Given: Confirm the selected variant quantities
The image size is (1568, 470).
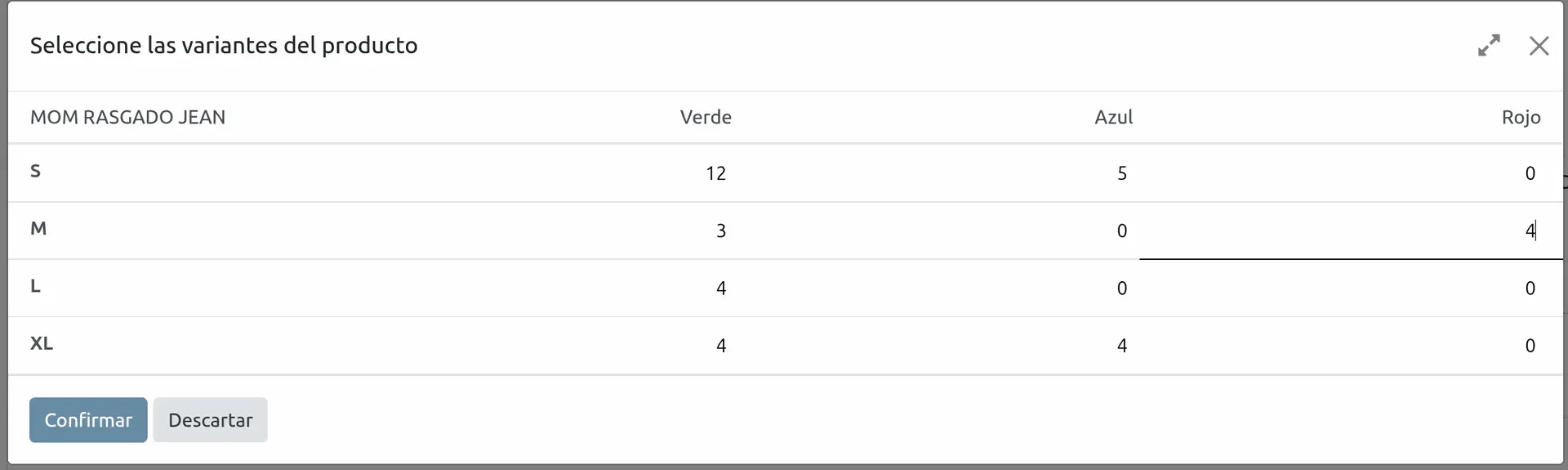Looking at the screenshot, I should (88, 420).
